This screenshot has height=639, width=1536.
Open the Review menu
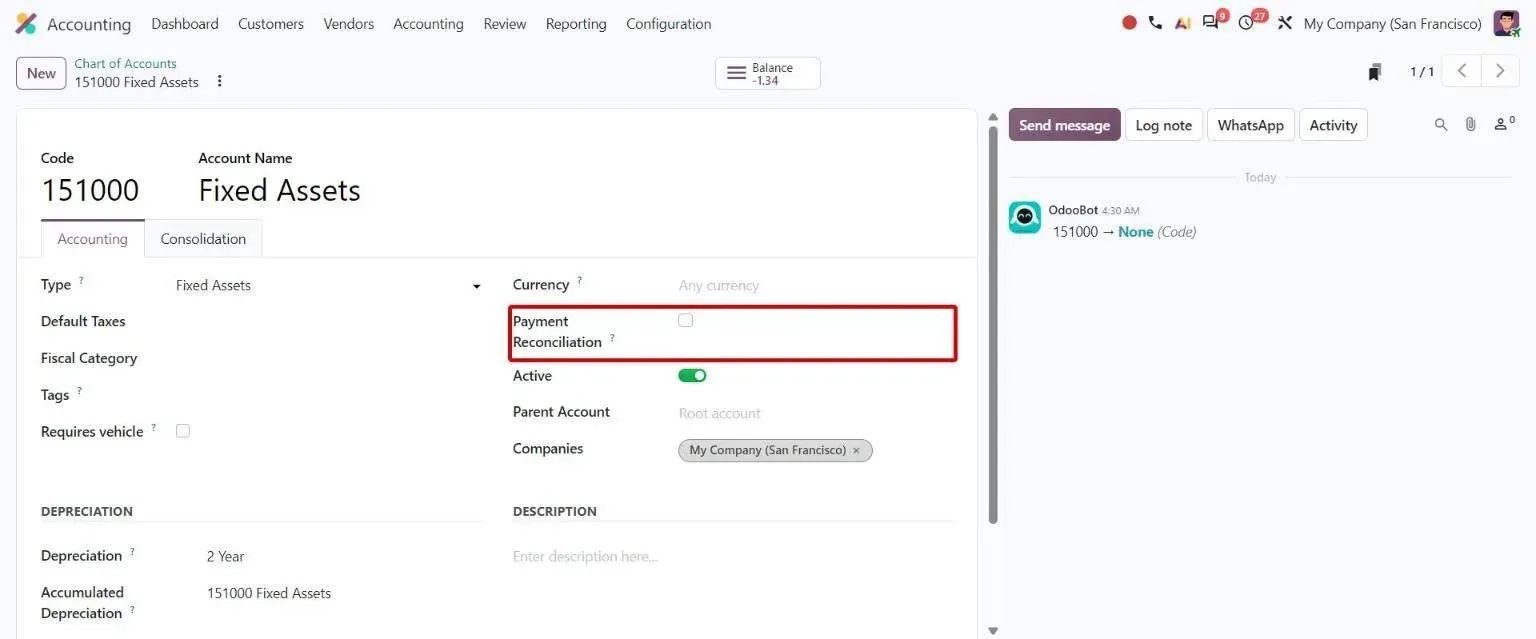[505, 24]
